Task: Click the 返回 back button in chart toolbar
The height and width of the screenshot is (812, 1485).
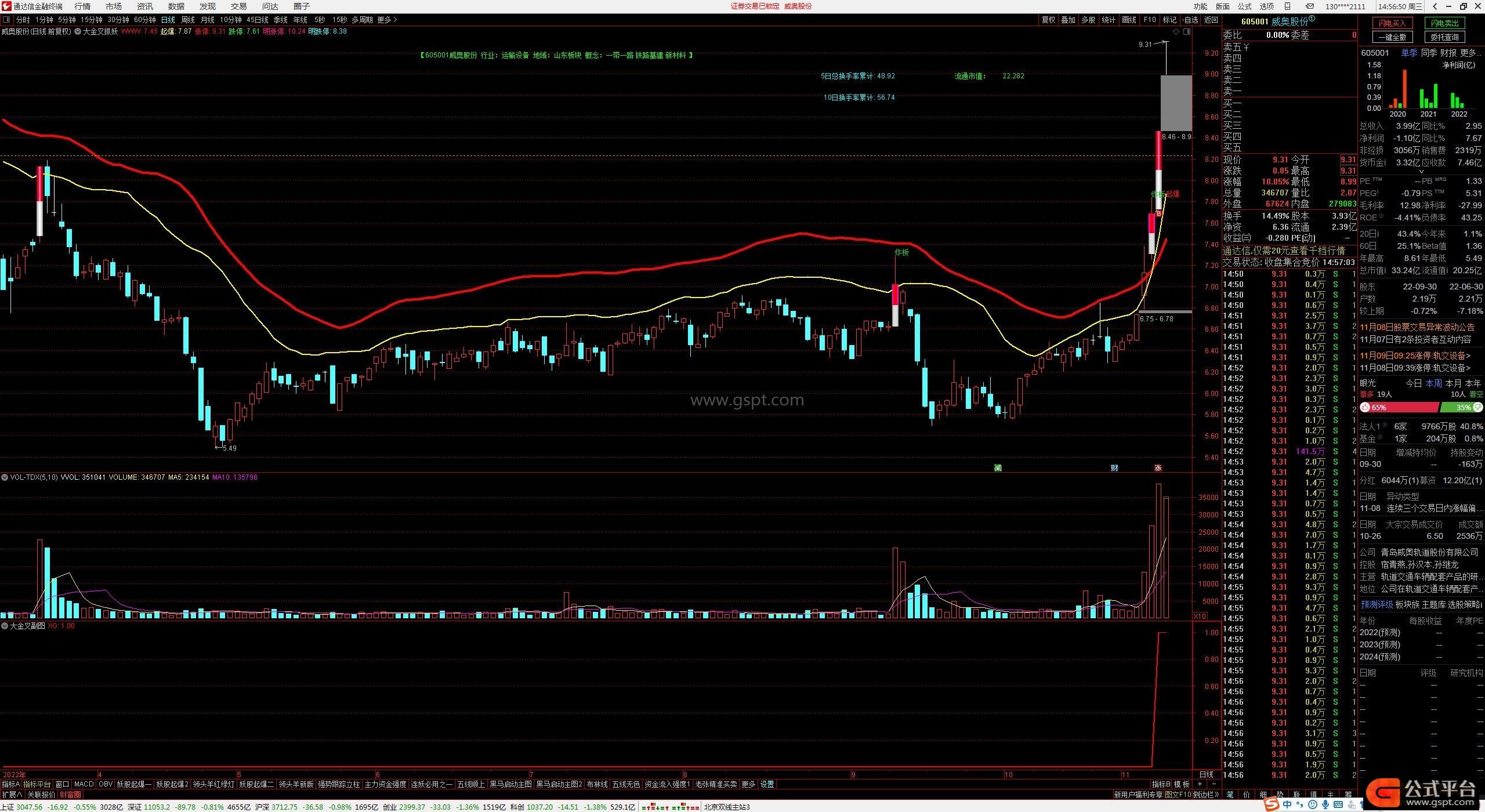Action: [1211, 20]
